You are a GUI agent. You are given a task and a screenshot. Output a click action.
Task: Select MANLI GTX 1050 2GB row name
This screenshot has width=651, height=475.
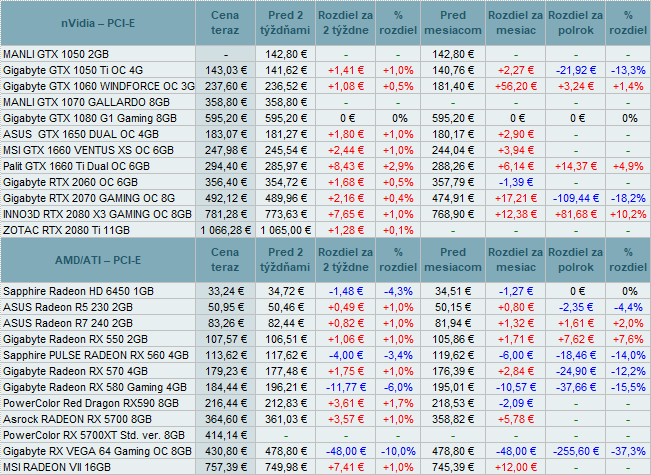pyautogui.click(x=56, y=54)
